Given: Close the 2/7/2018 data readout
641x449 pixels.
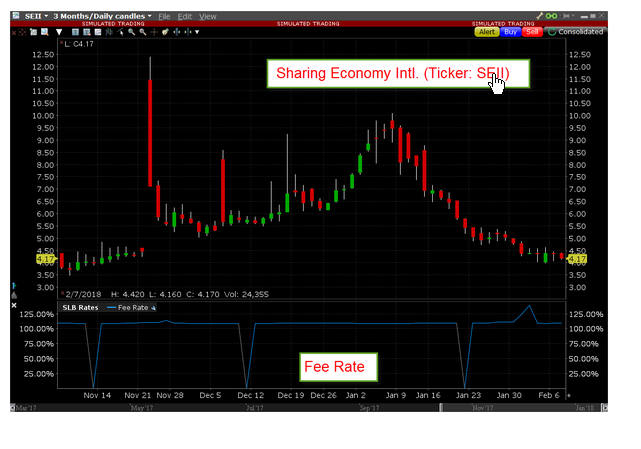Looking at the screenshot, I should [x=63, y=293].
